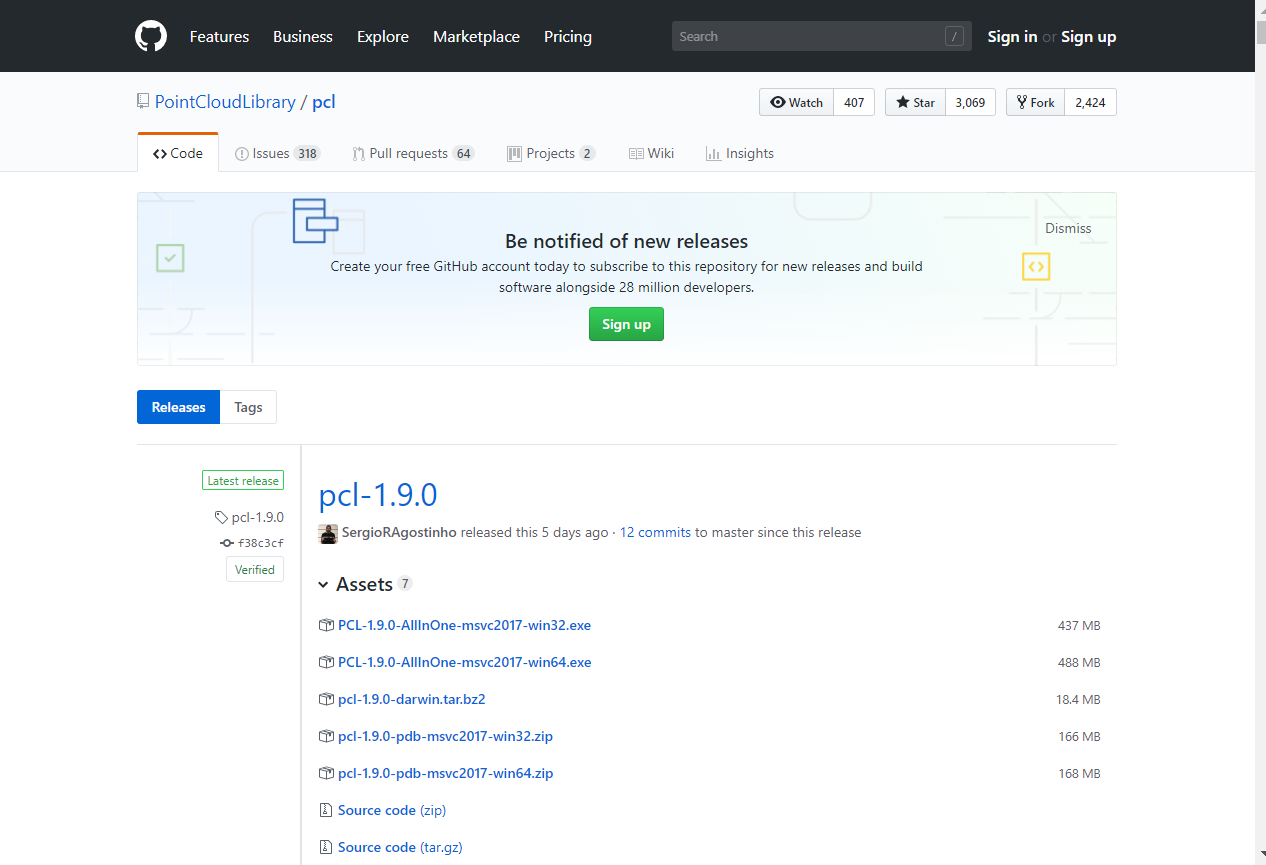Open the PointCloudLibrary owner link
The image size is (1266, 865).
coord(225,102)
